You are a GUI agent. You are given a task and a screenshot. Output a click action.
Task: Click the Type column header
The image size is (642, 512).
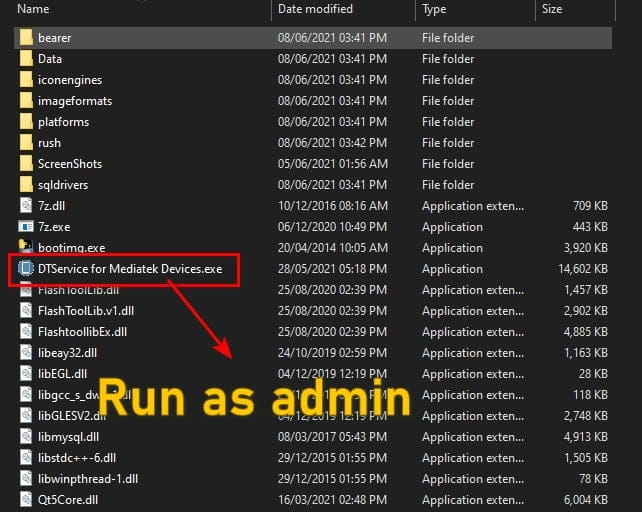pos(434,9)
